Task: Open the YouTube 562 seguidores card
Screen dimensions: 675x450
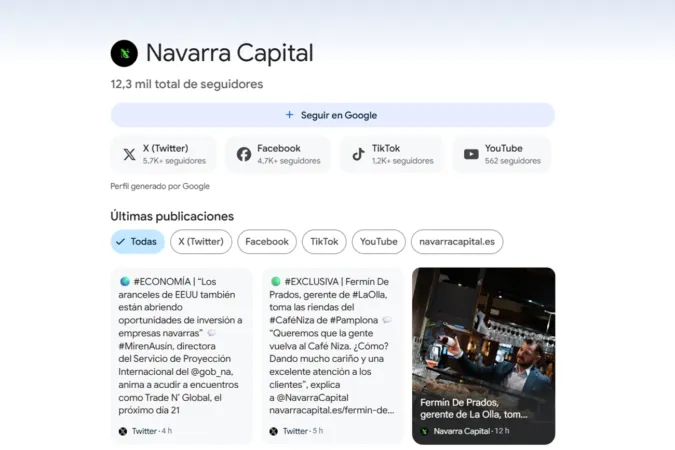Action: pyautogui.click(x=502, y=154)
